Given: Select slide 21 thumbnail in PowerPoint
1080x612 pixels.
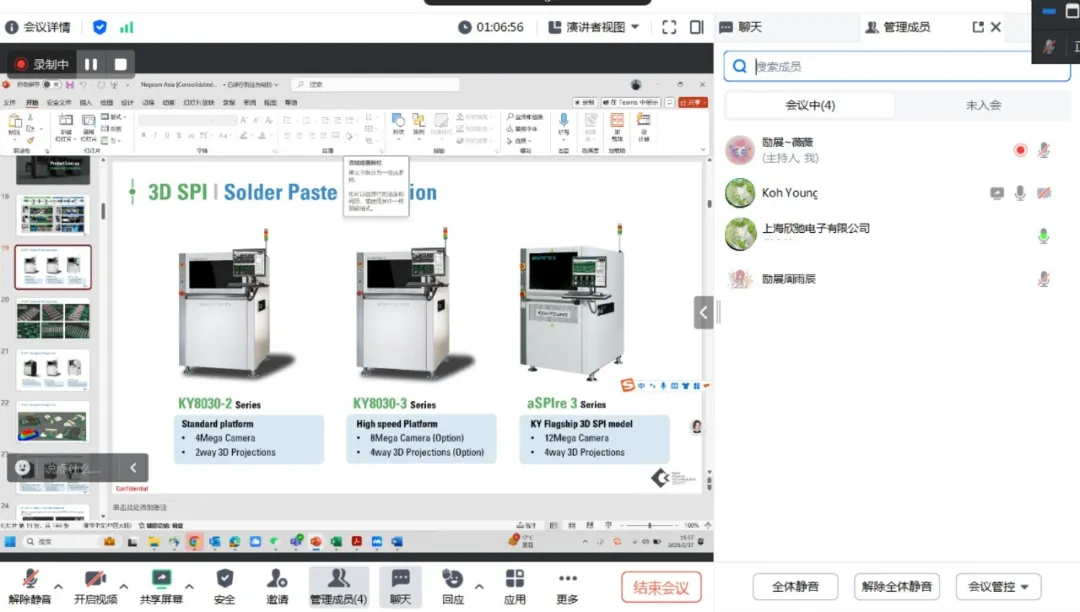Looking at the screenshot, I should 53,370.
